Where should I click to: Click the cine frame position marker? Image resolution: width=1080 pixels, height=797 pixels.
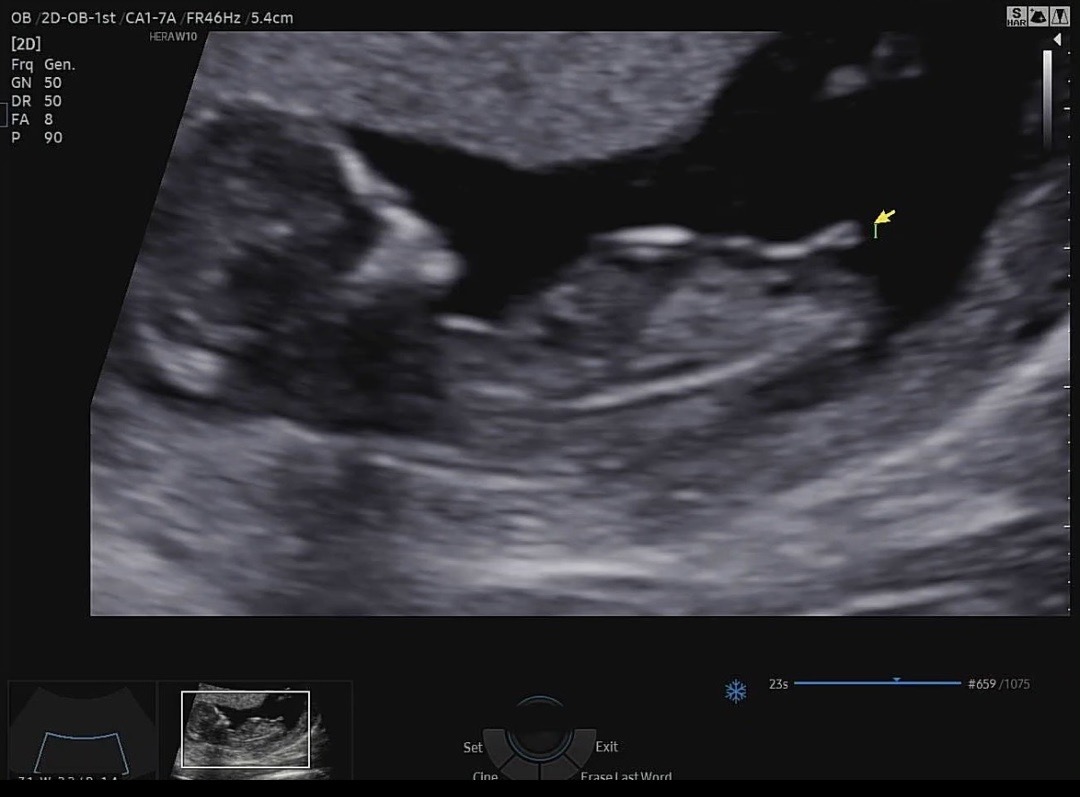(x=897, y=680)
